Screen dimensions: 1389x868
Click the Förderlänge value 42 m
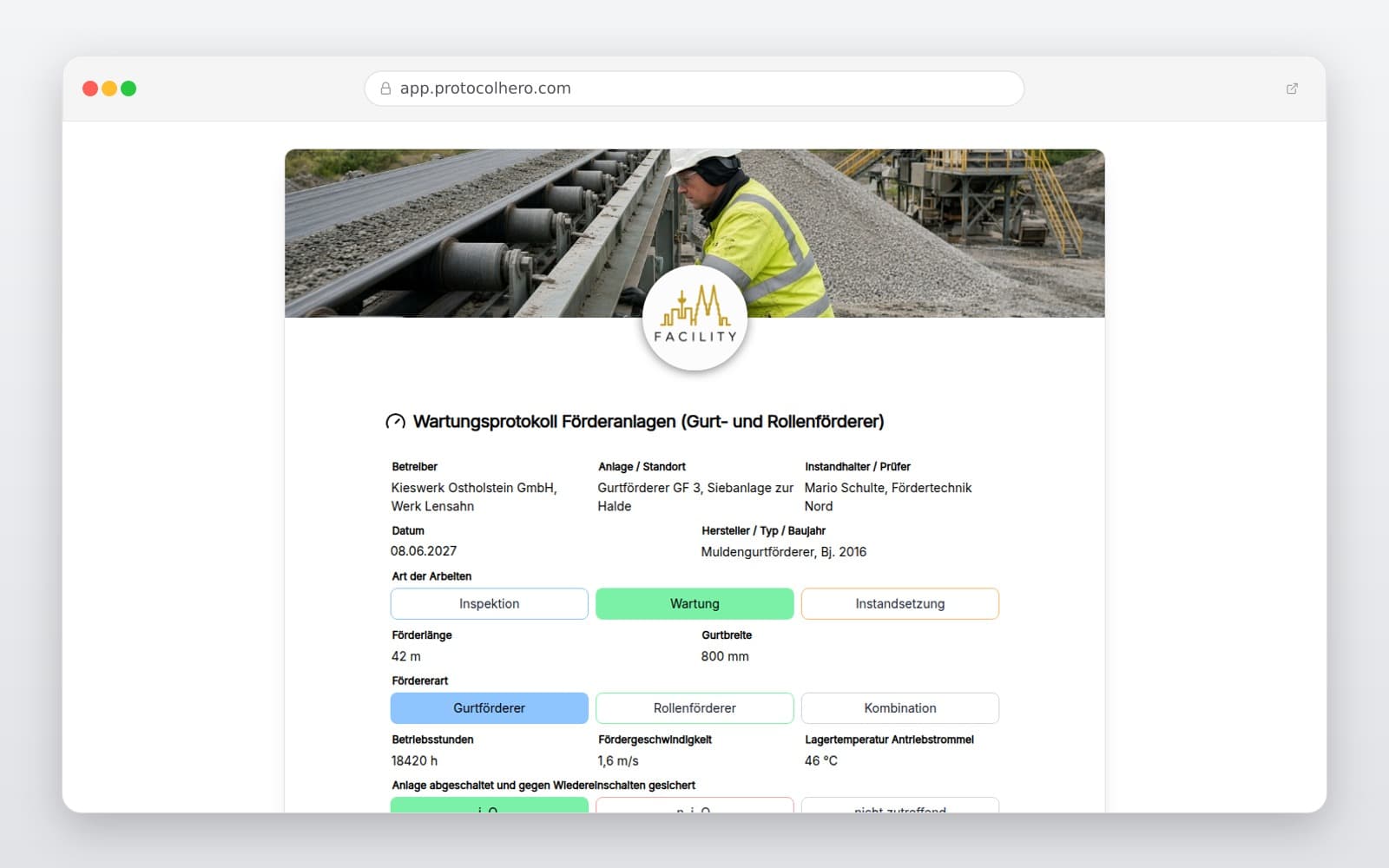tap(406, 656)
